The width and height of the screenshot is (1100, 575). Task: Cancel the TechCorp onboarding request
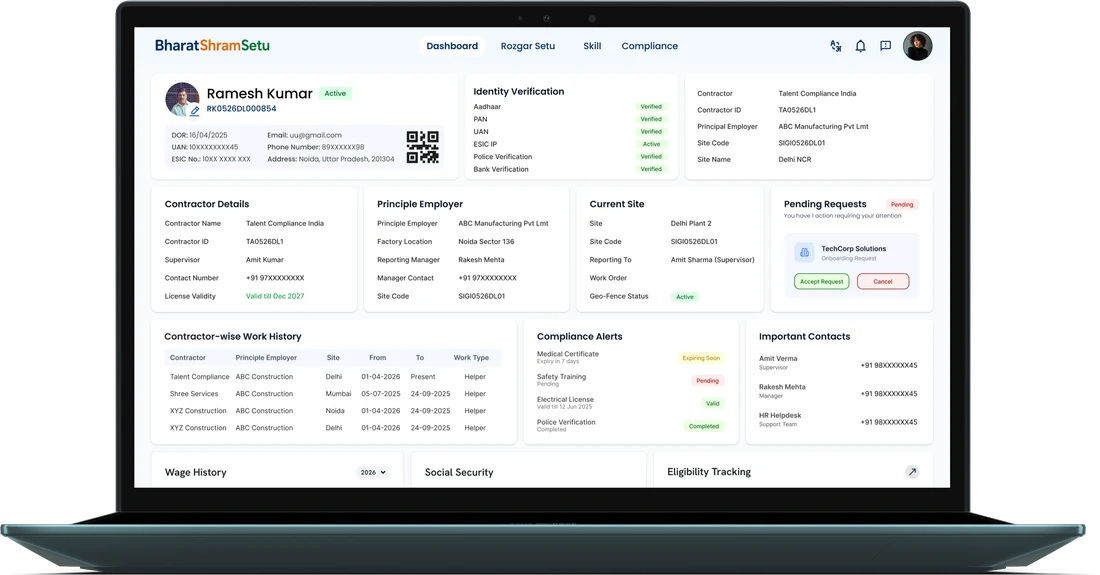[x=883, y=281]
